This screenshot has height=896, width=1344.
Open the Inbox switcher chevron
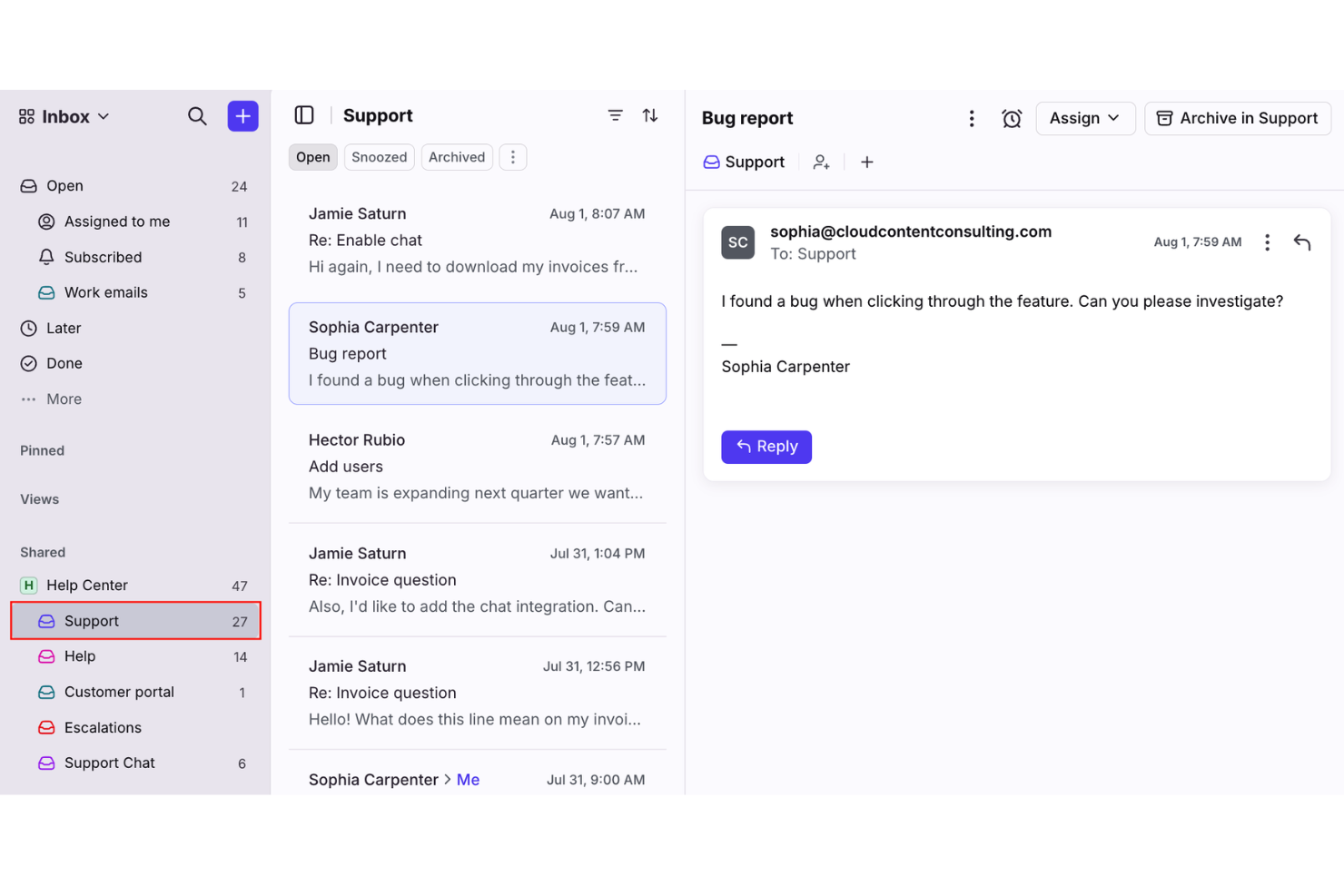click(105, 116)
